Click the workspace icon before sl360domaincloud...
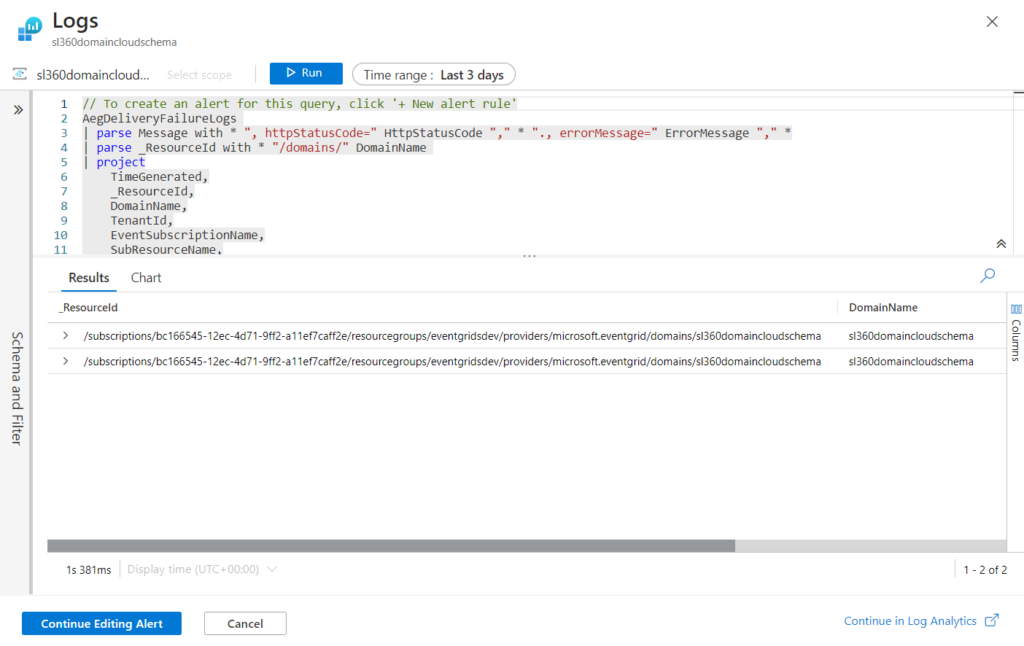The image size is (1024, 646). click(x=19, y=74)
